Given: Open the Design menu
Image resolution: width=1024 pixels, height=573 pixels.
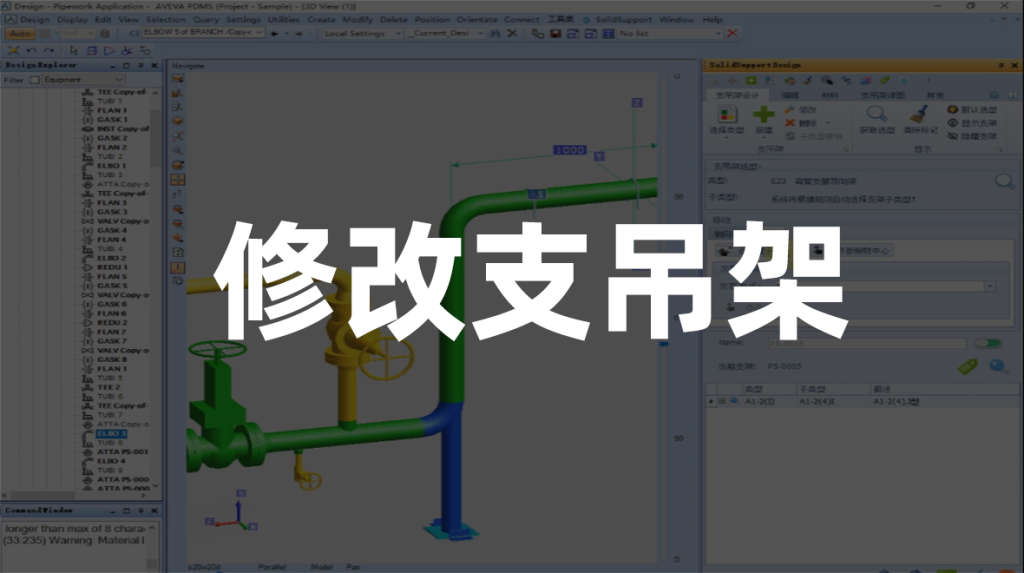Looking at the screenshot, I should tap(35, 20).
